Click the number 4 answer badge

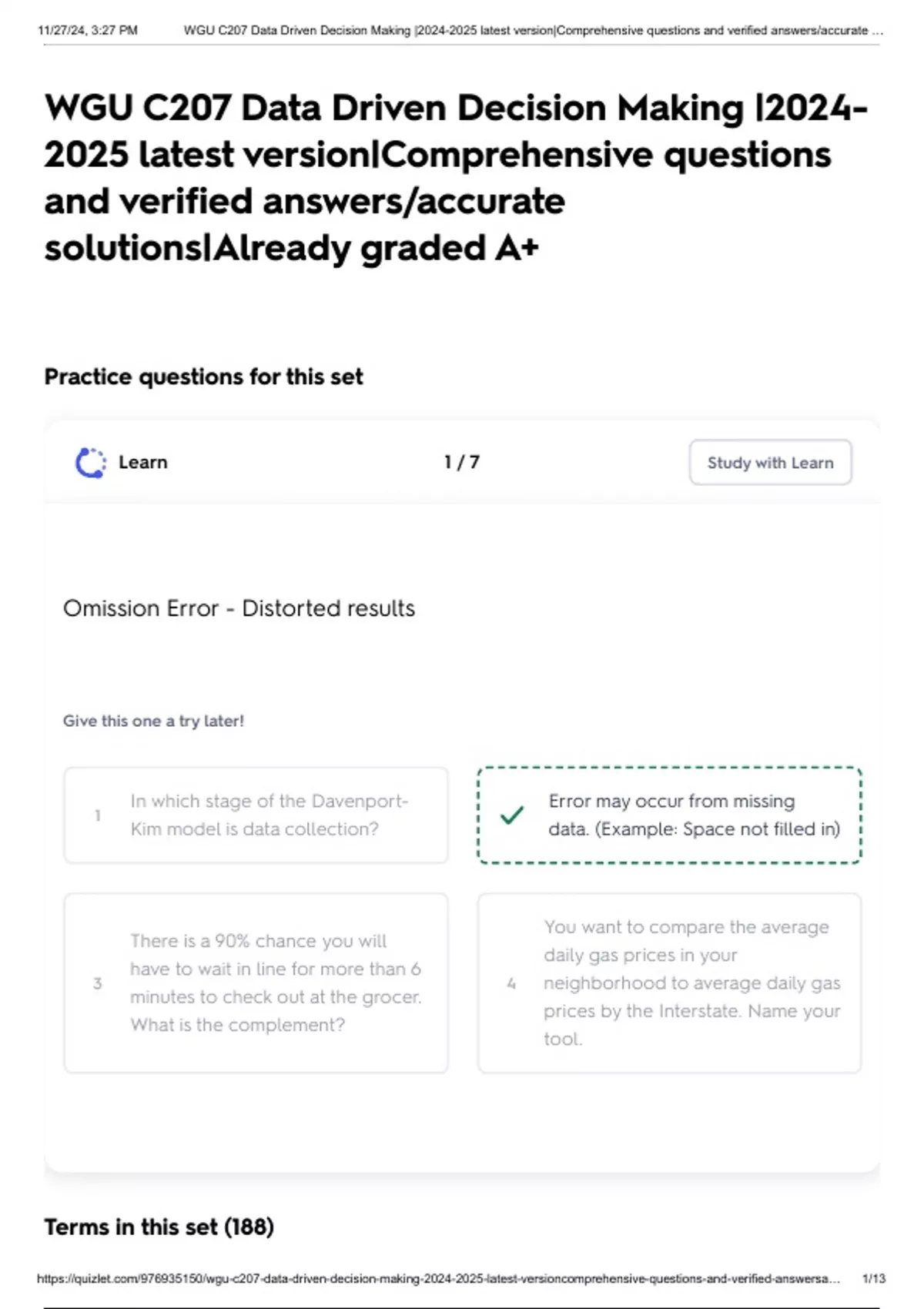pos(511,983)
